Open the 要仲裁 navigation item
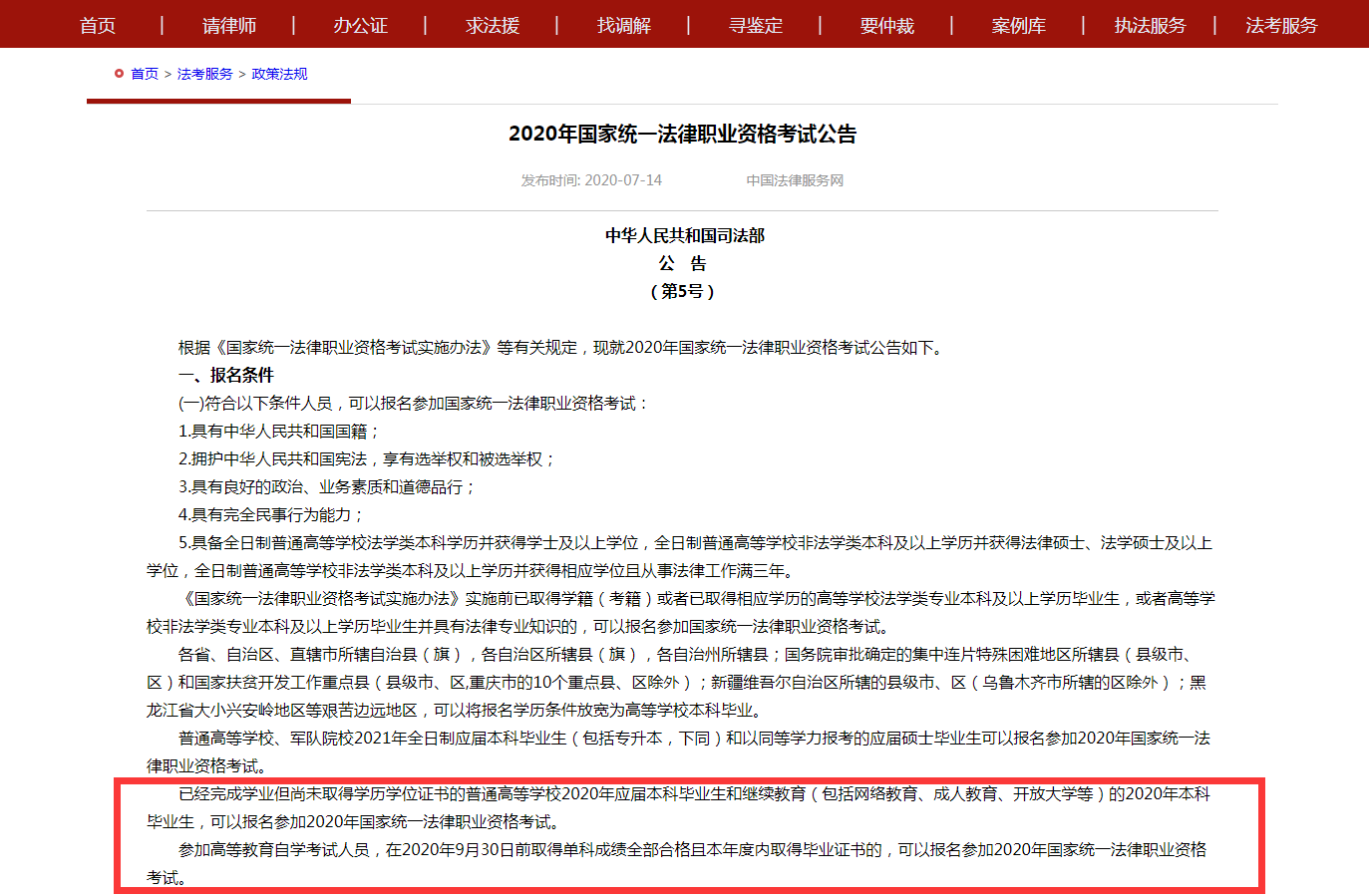1369x896 pixels. [x=886, y=25]
